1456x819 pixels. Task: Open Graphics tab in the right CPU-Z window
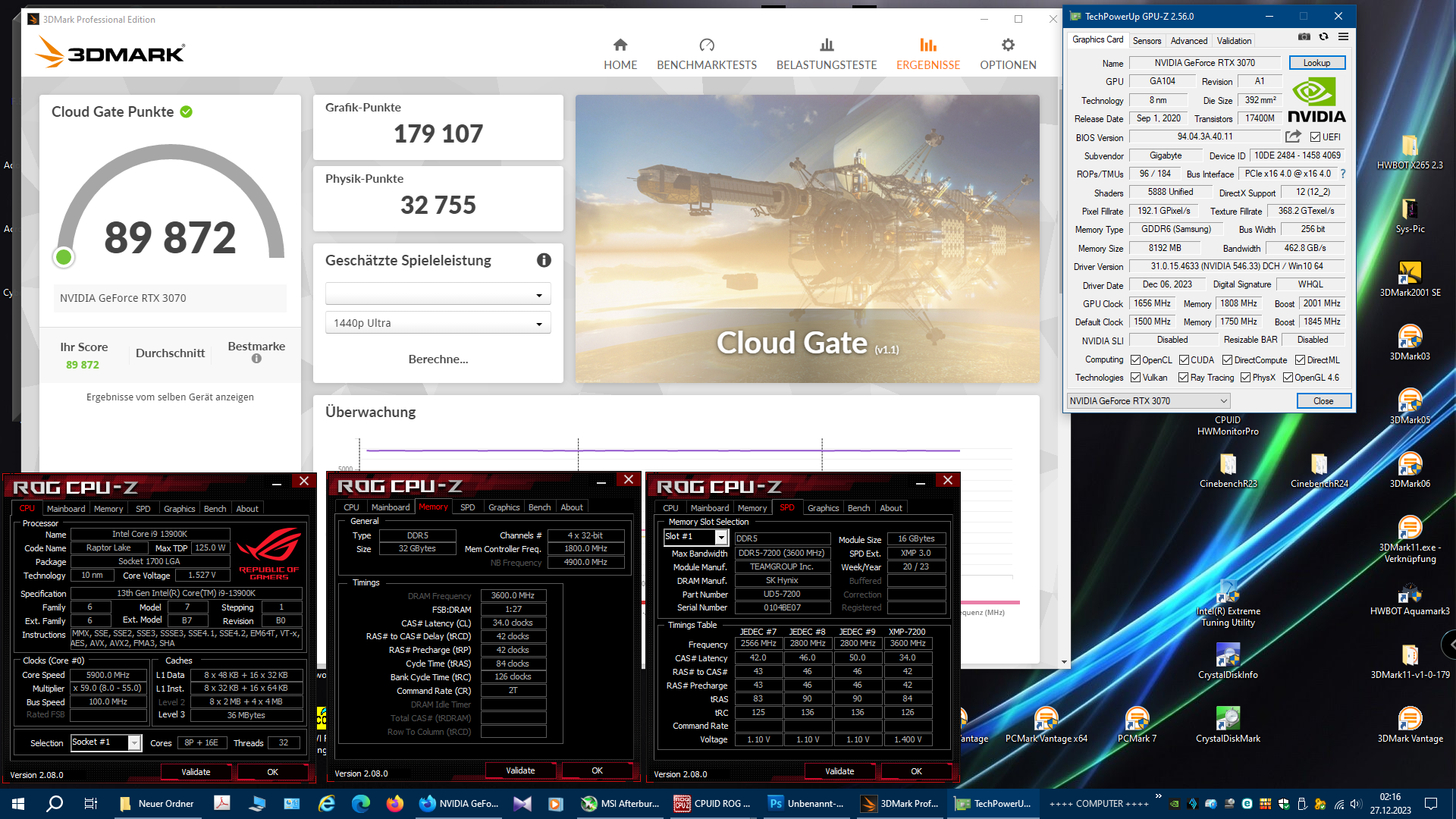[823, 508]
